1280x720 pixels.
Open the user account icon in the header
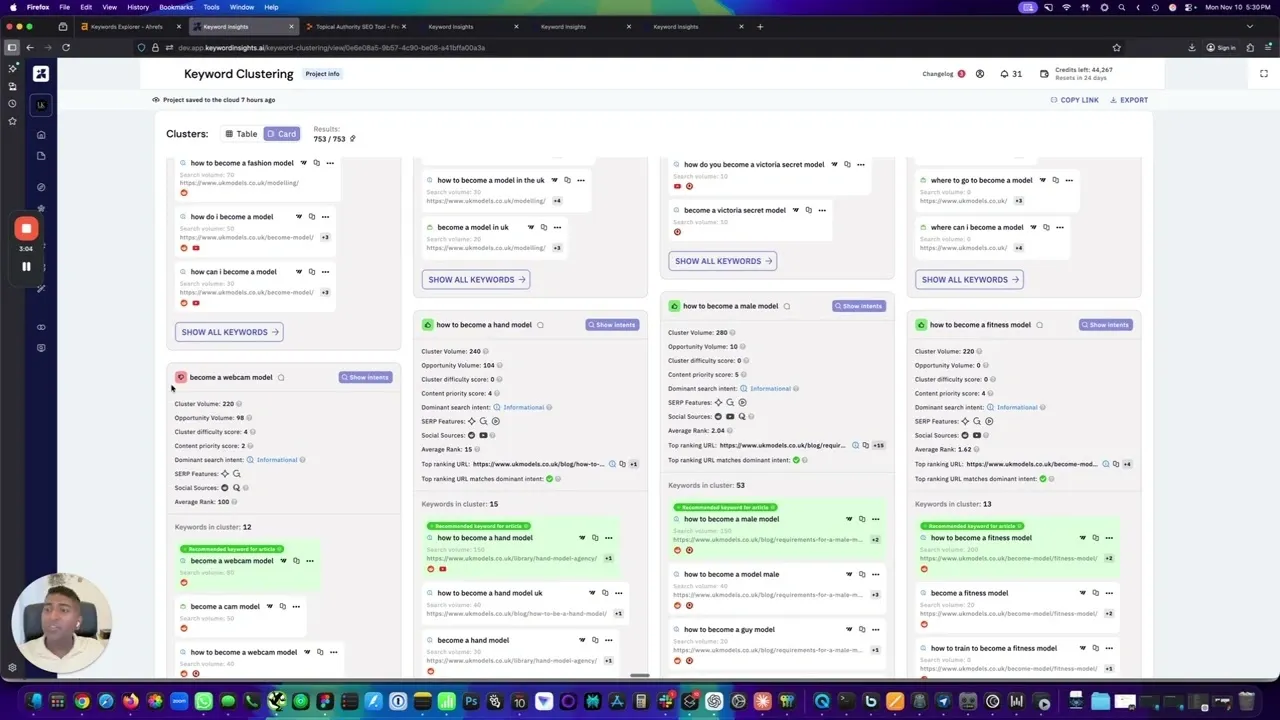pos(980,74)
